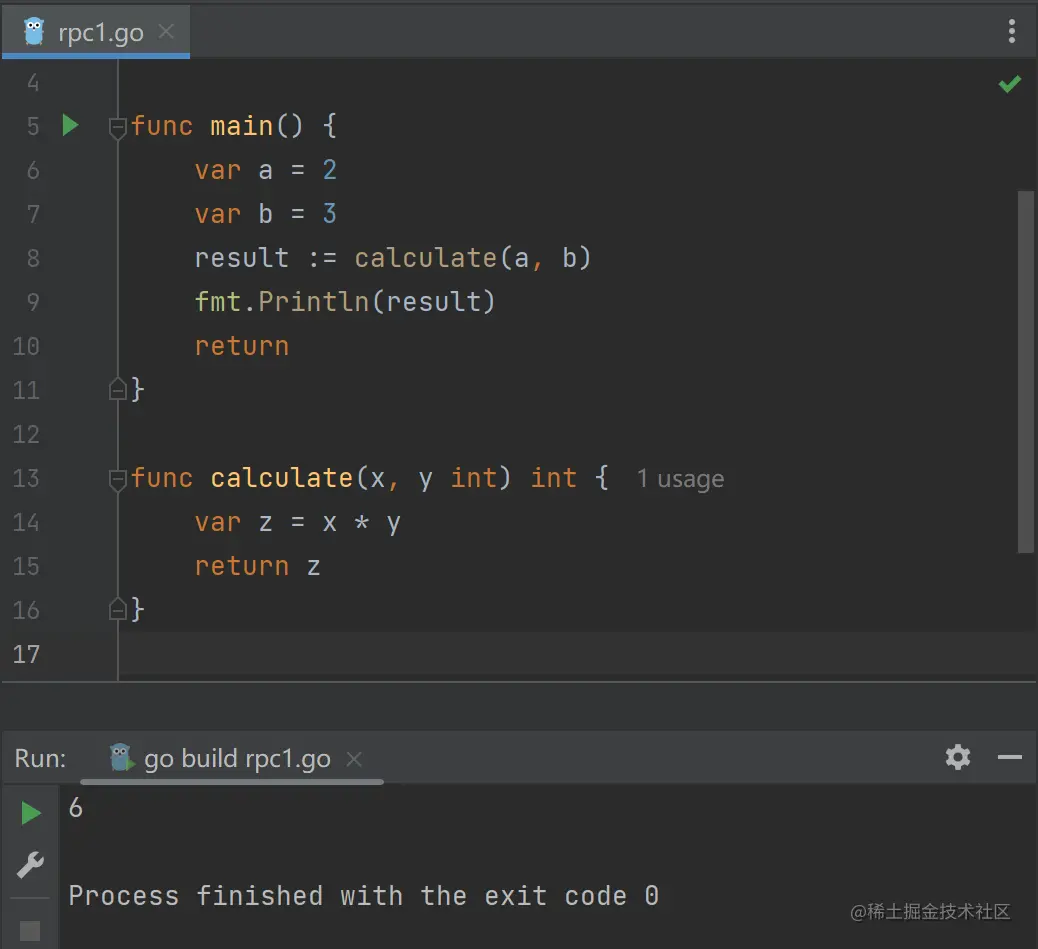Open run configuration via wrench icon
The width and height of the screenshot is (1038, 949).
30,865
